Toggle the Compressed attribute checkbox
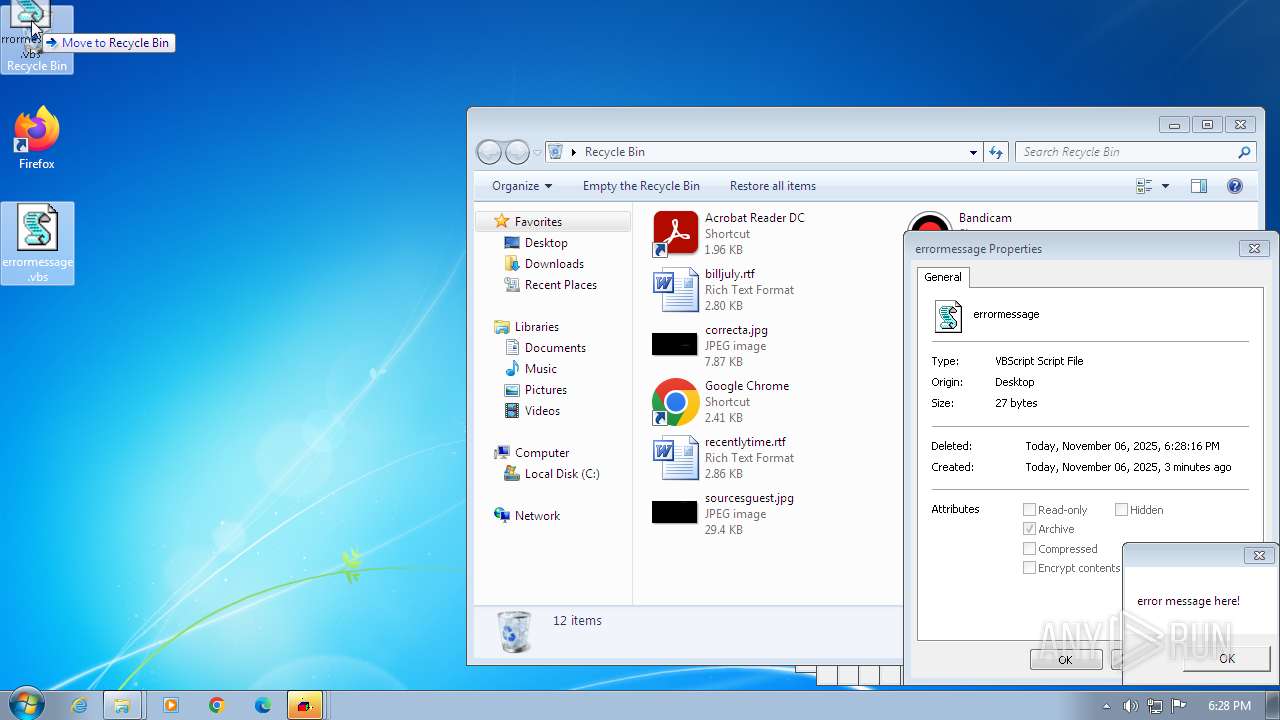The image size is (1280, 720). (x=1029, y=549)
